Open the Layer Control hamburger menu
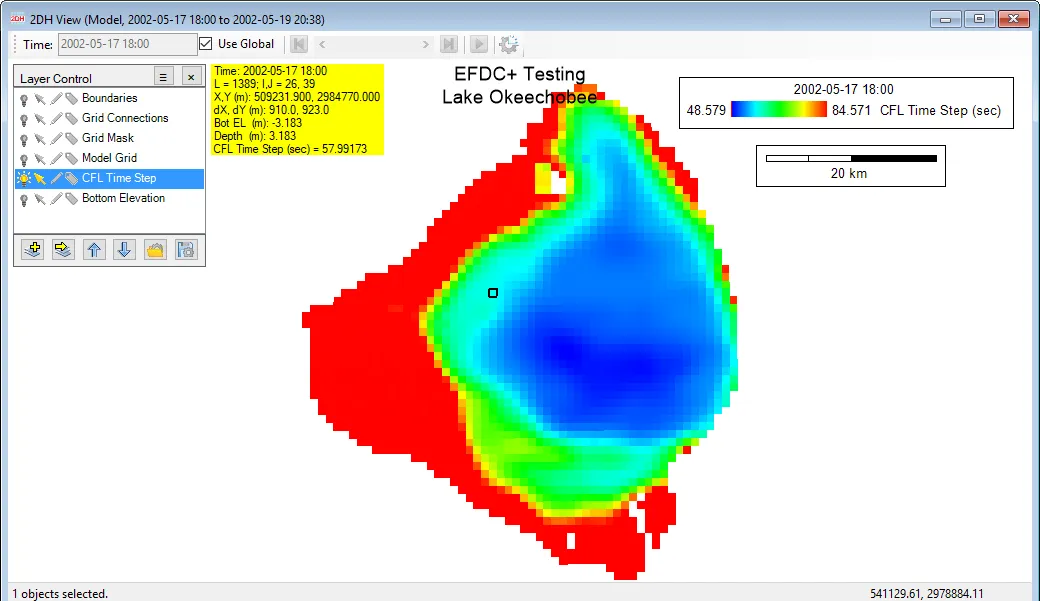 [162, 76]
